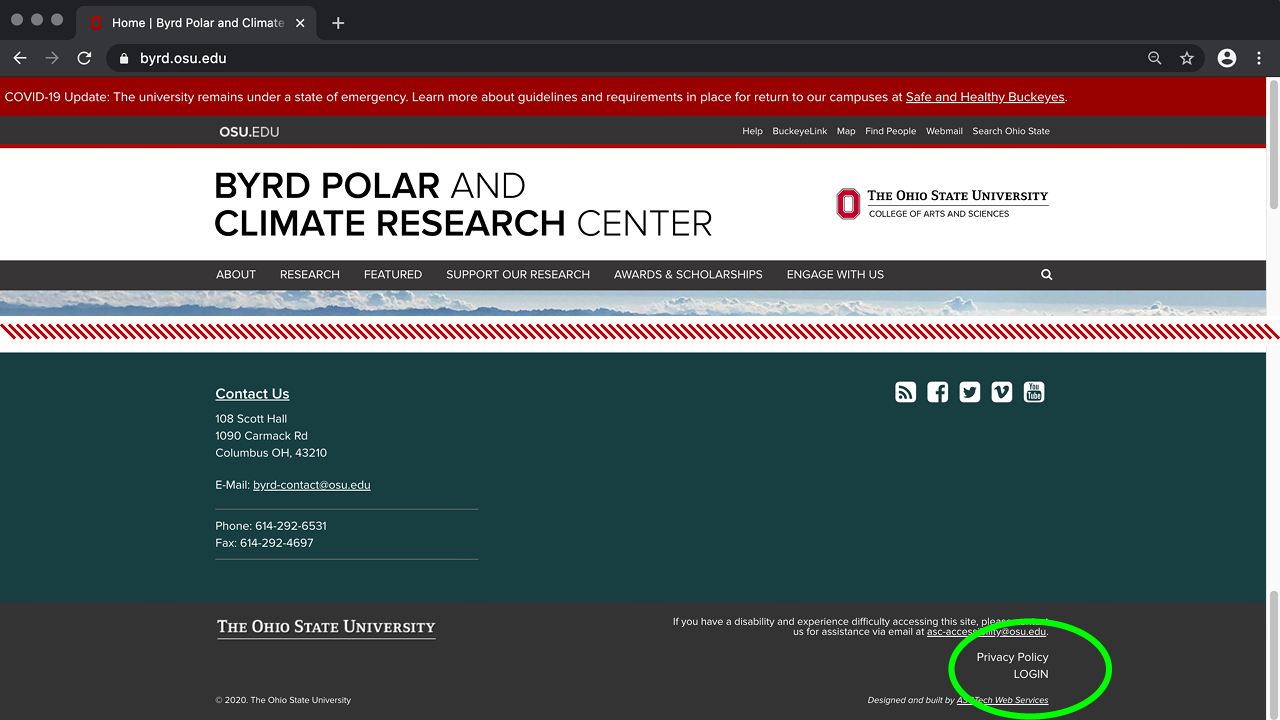
Task: Open the Vimeo icon in footer
Action: coord(1002,392)
